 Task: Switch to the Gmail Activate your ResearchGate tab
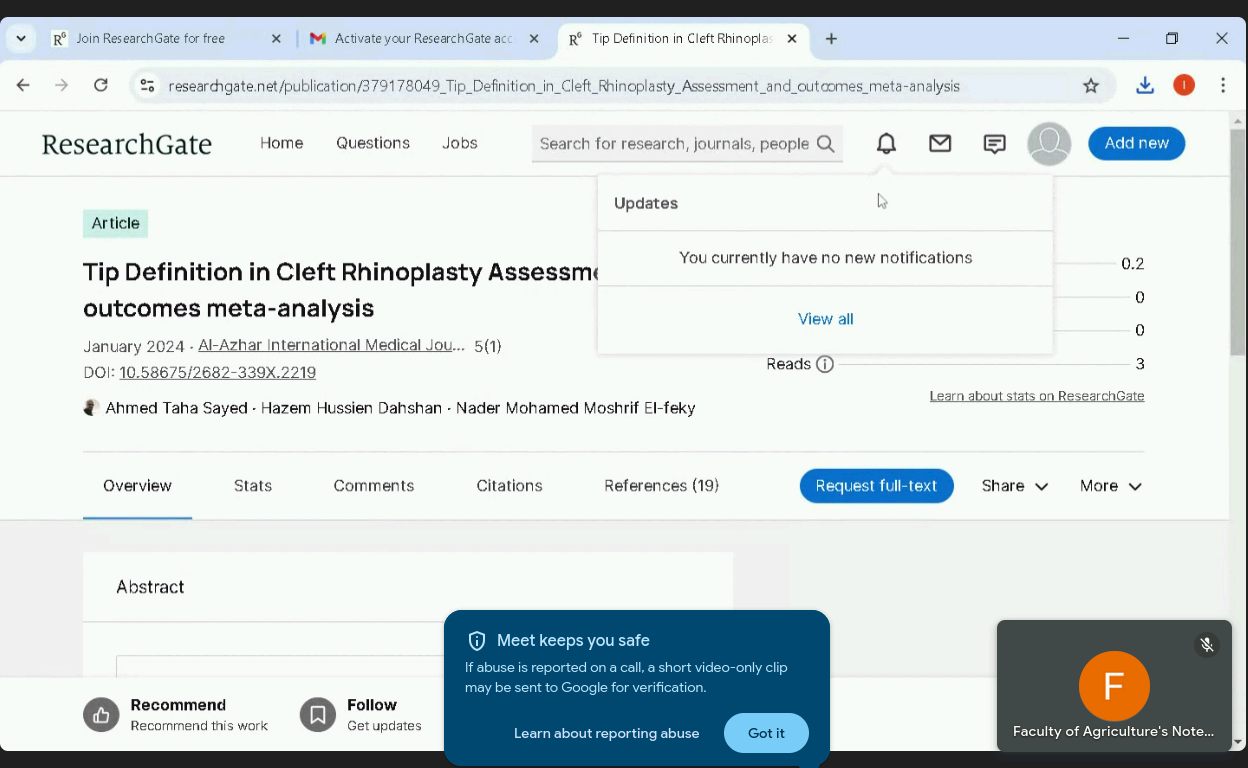424,39
